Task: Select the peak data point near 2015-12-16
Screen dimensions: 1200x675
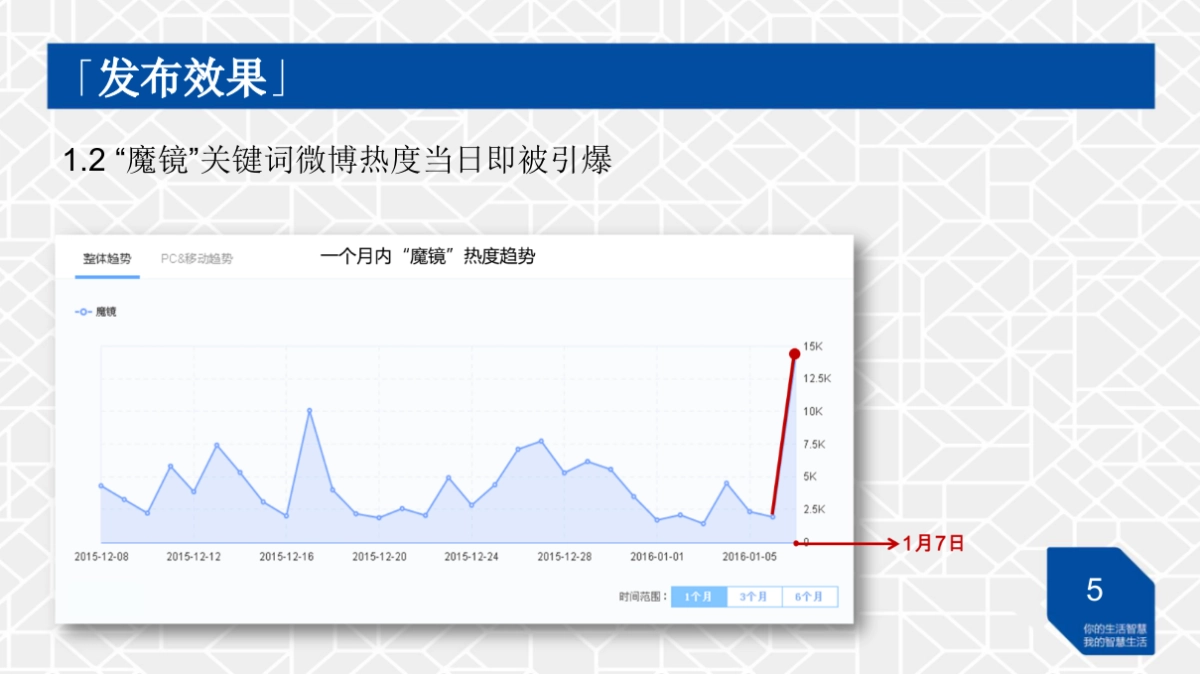Action: (x=309, y=408)
